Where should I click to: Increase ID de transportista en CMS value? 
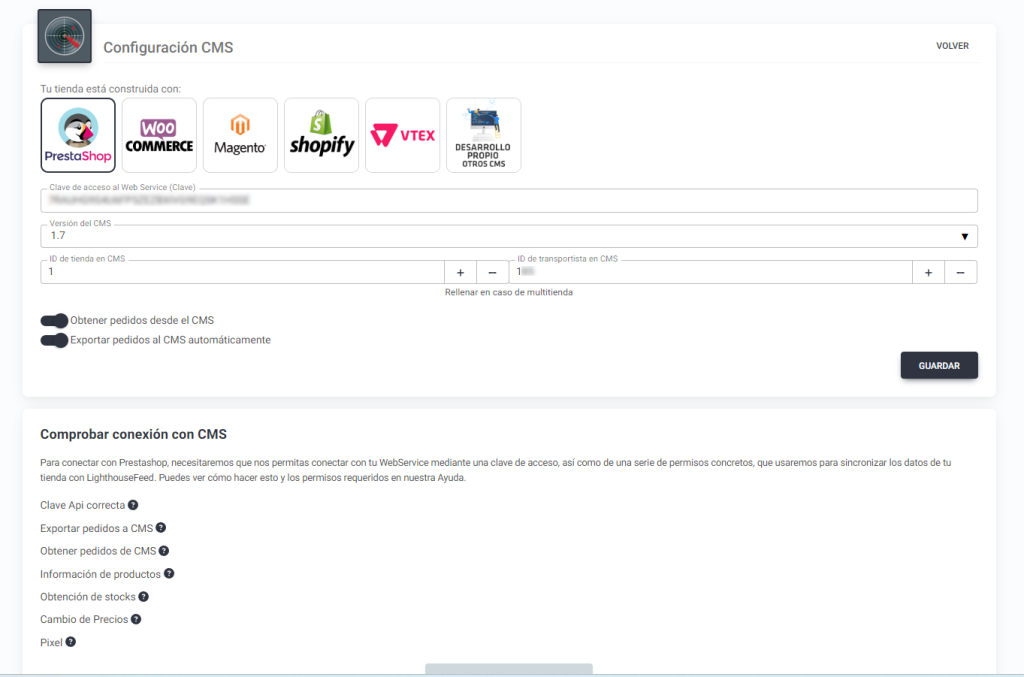click(928, 272)
